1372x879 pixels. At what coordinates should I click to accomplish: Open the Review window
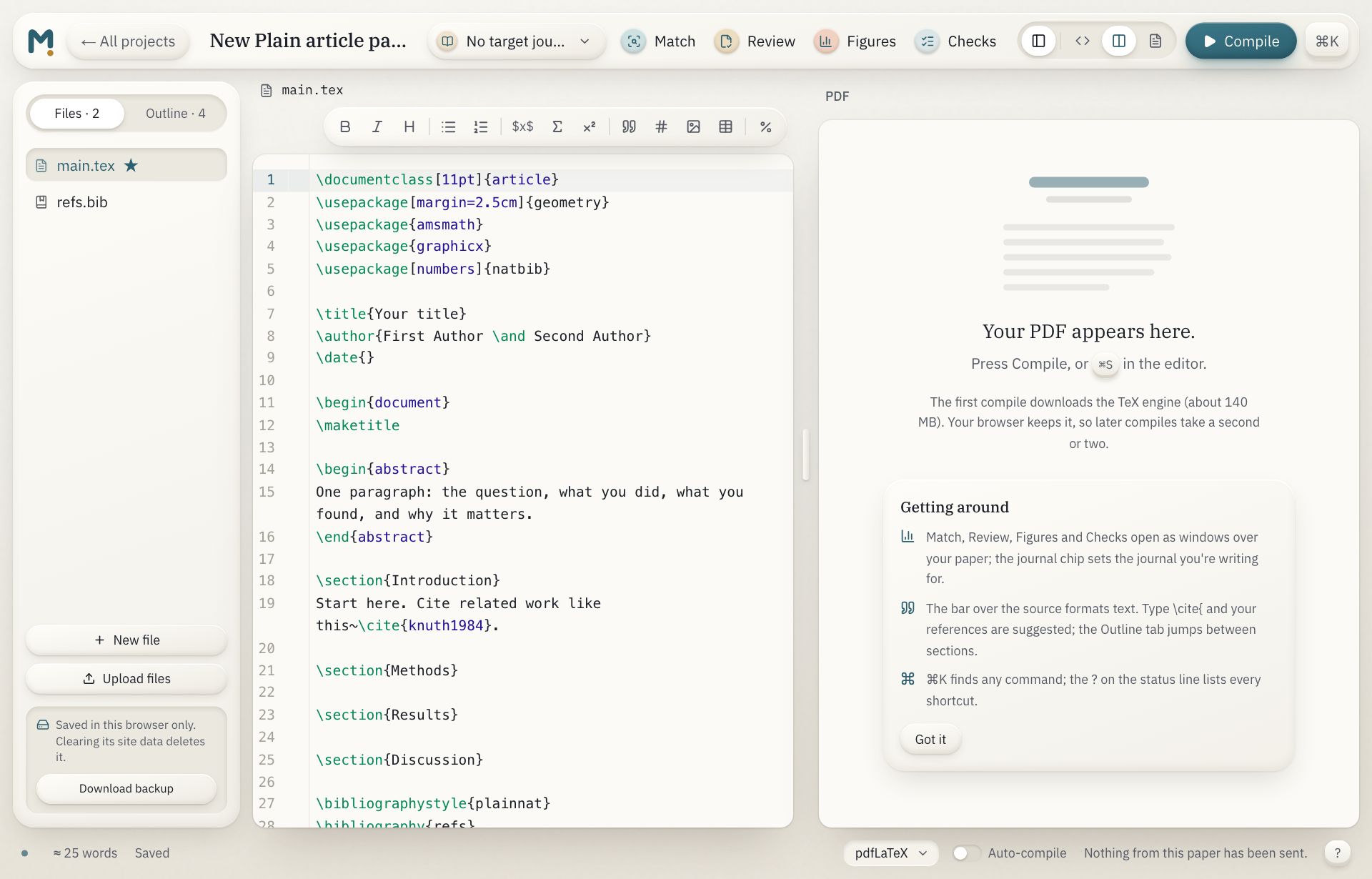(x=755, y=41)
